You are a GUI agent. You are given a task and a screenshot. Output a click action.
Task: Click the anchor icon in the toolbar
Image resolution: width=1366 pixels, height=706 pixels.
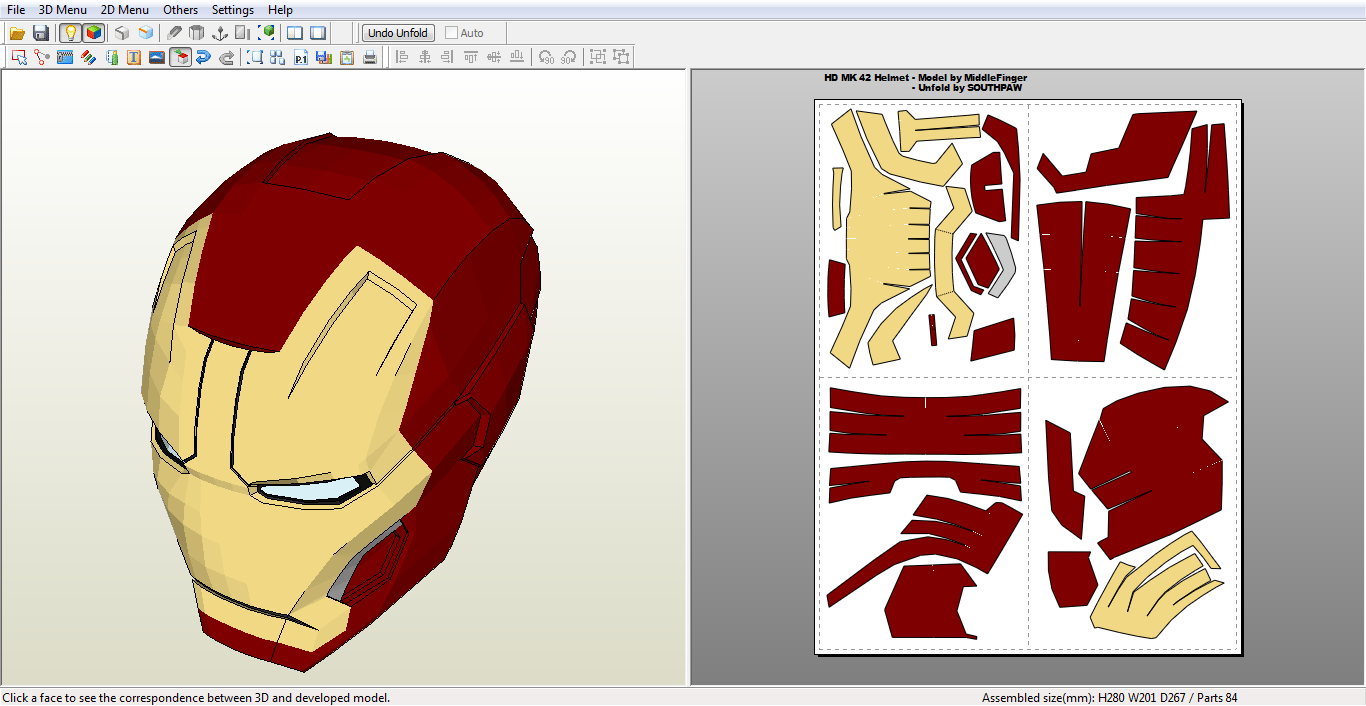click(x=220, y=33)
